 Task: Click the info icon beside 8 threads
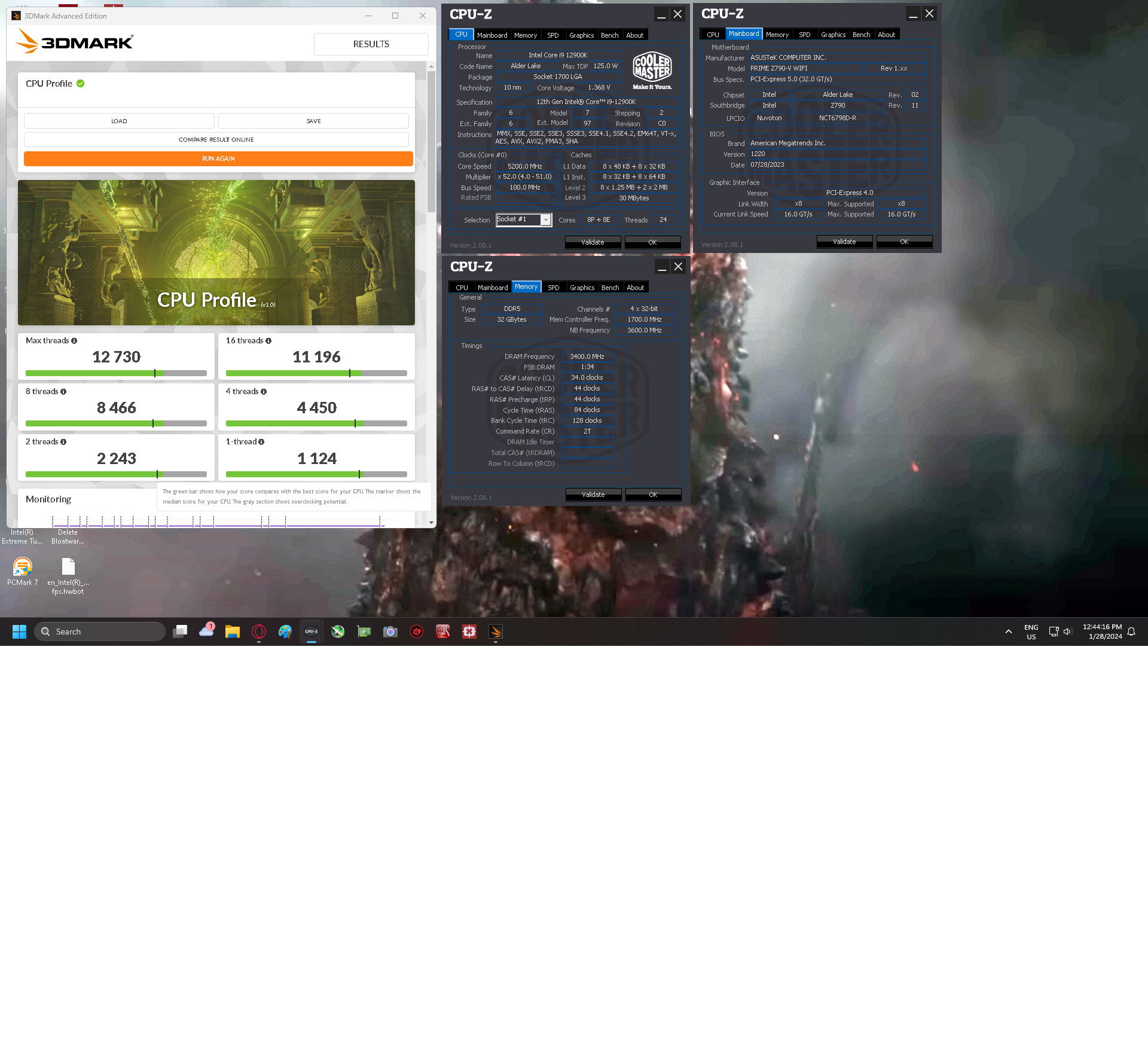tap(63, 392)
